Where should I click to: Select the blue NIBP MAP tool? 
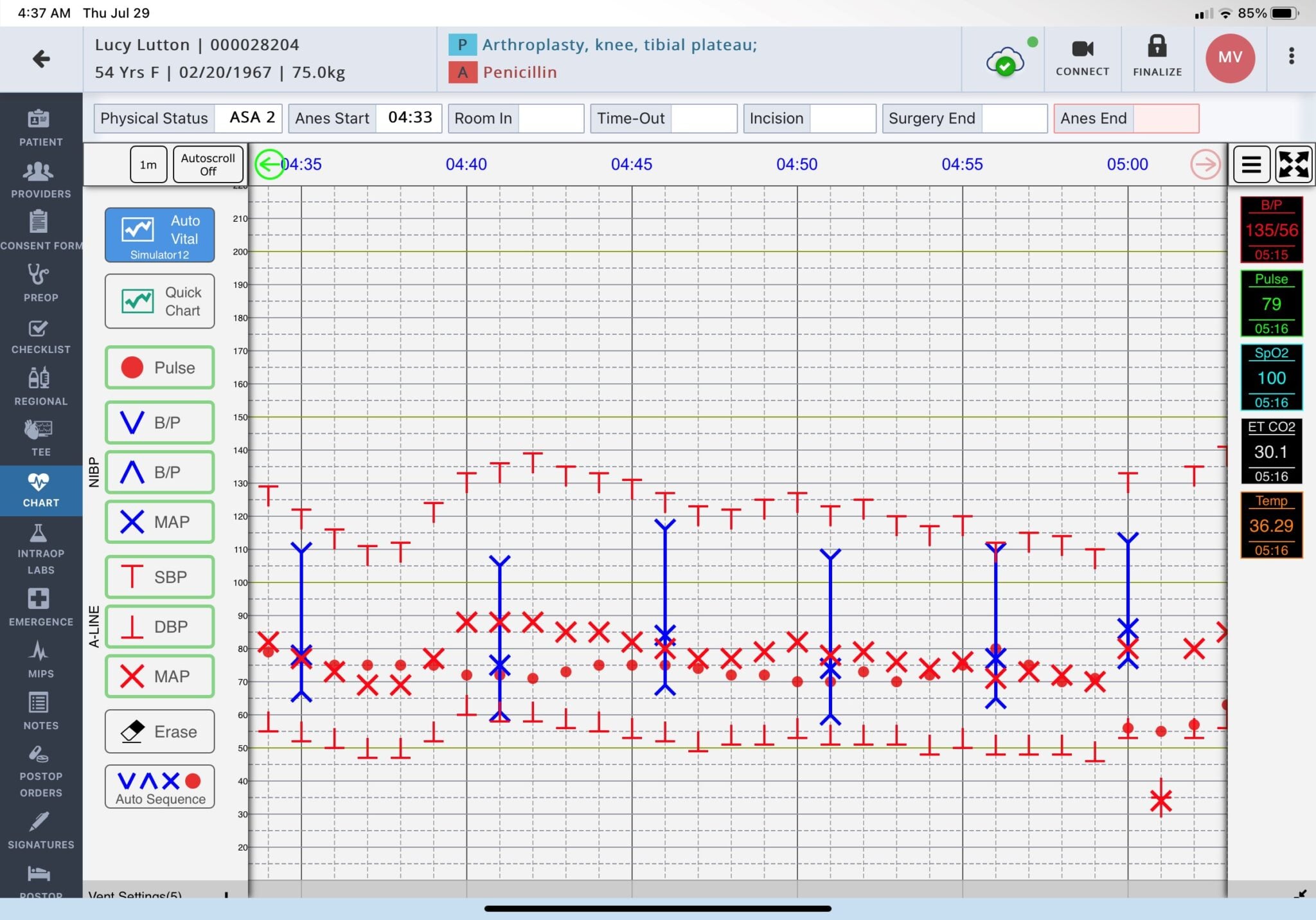pyautogui.click(x=159, y=521)
